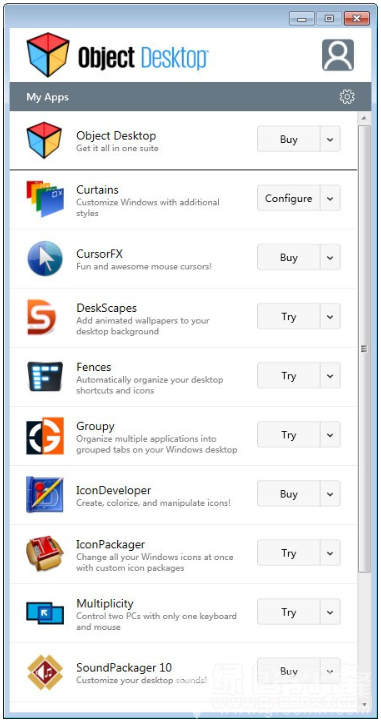Select the Multiplicity monitors icon
The width and height of the screenshot is (381, 723).
pos(45,612)
